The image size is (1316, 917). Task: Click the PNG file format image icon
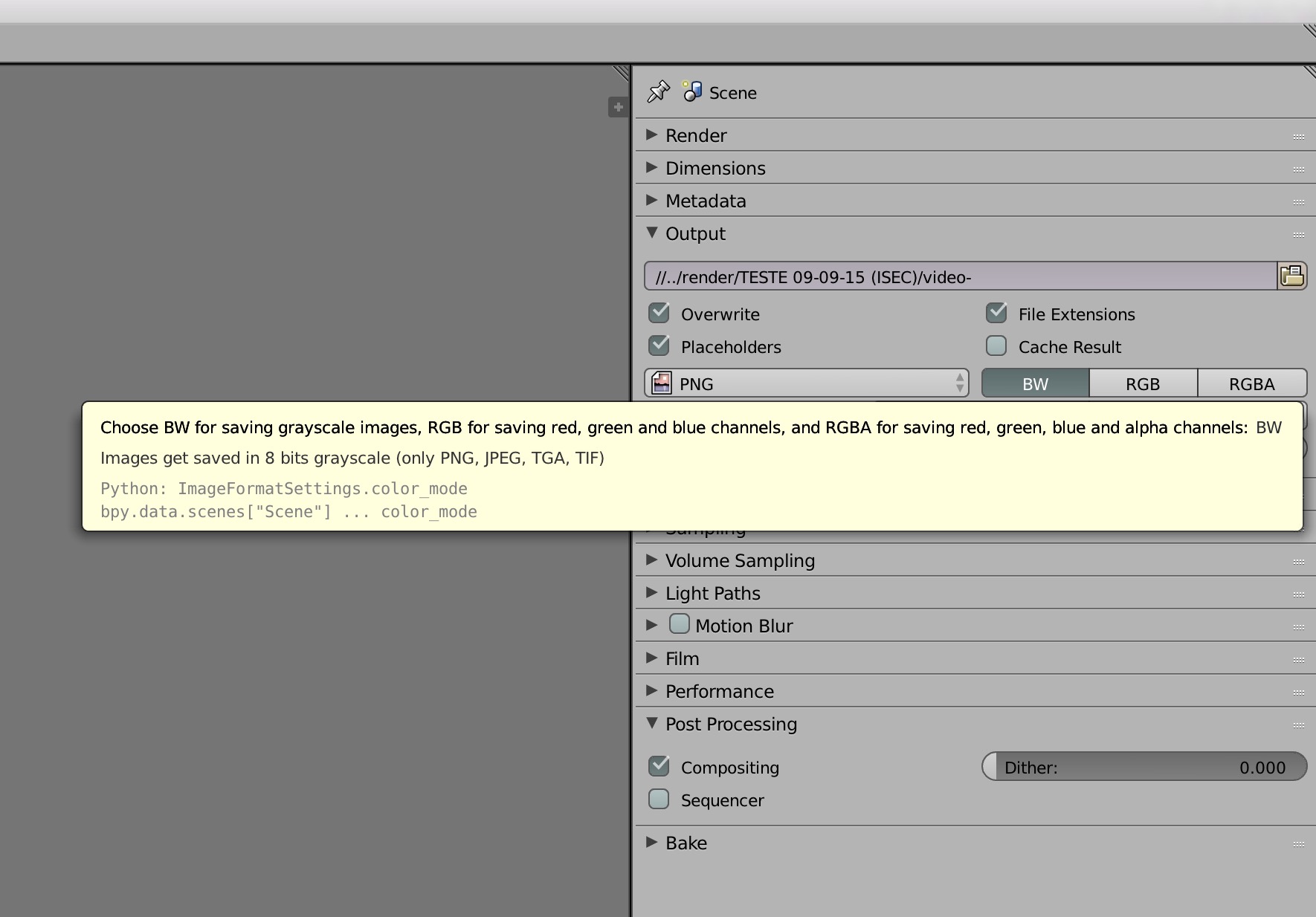(661, 383)
